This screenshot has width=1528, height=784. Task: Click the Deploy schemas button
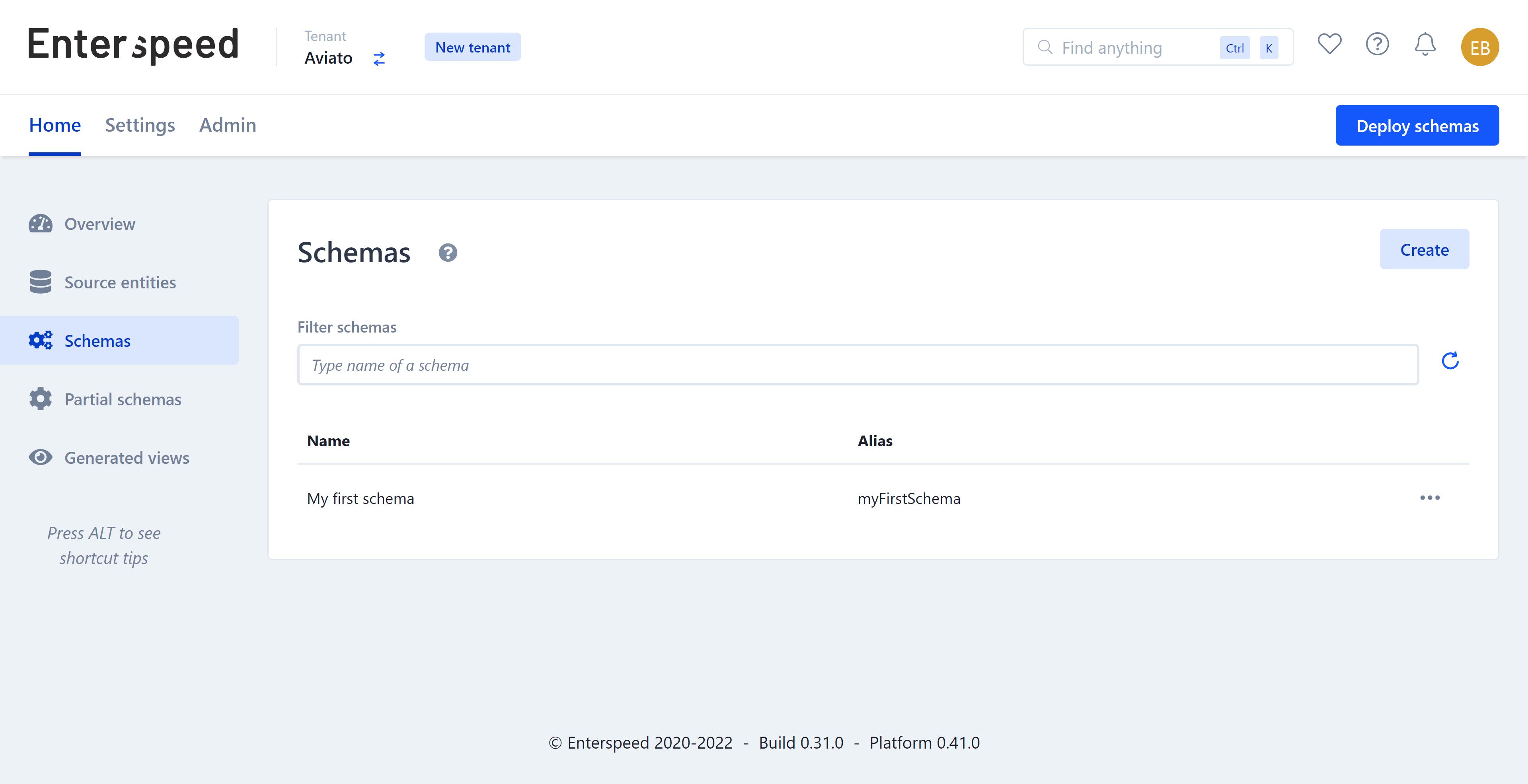click(1417, 125)
